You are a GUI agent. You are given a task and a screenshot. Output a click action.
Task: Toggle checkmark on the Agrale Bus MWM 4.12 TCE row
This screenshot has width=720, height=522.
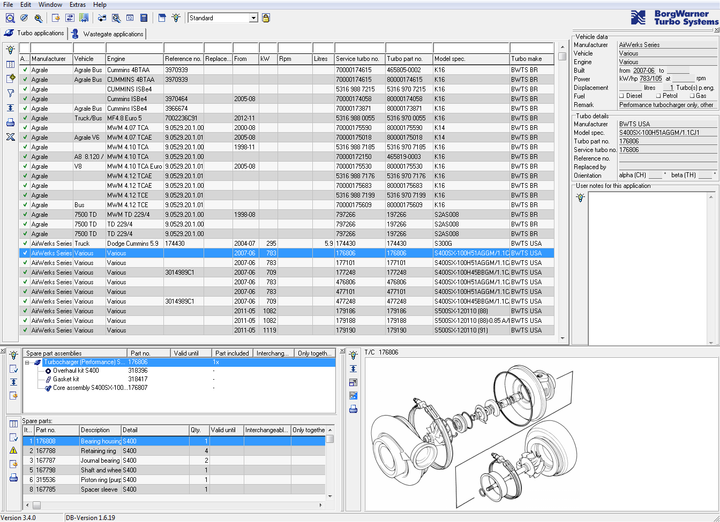(24, 205)
